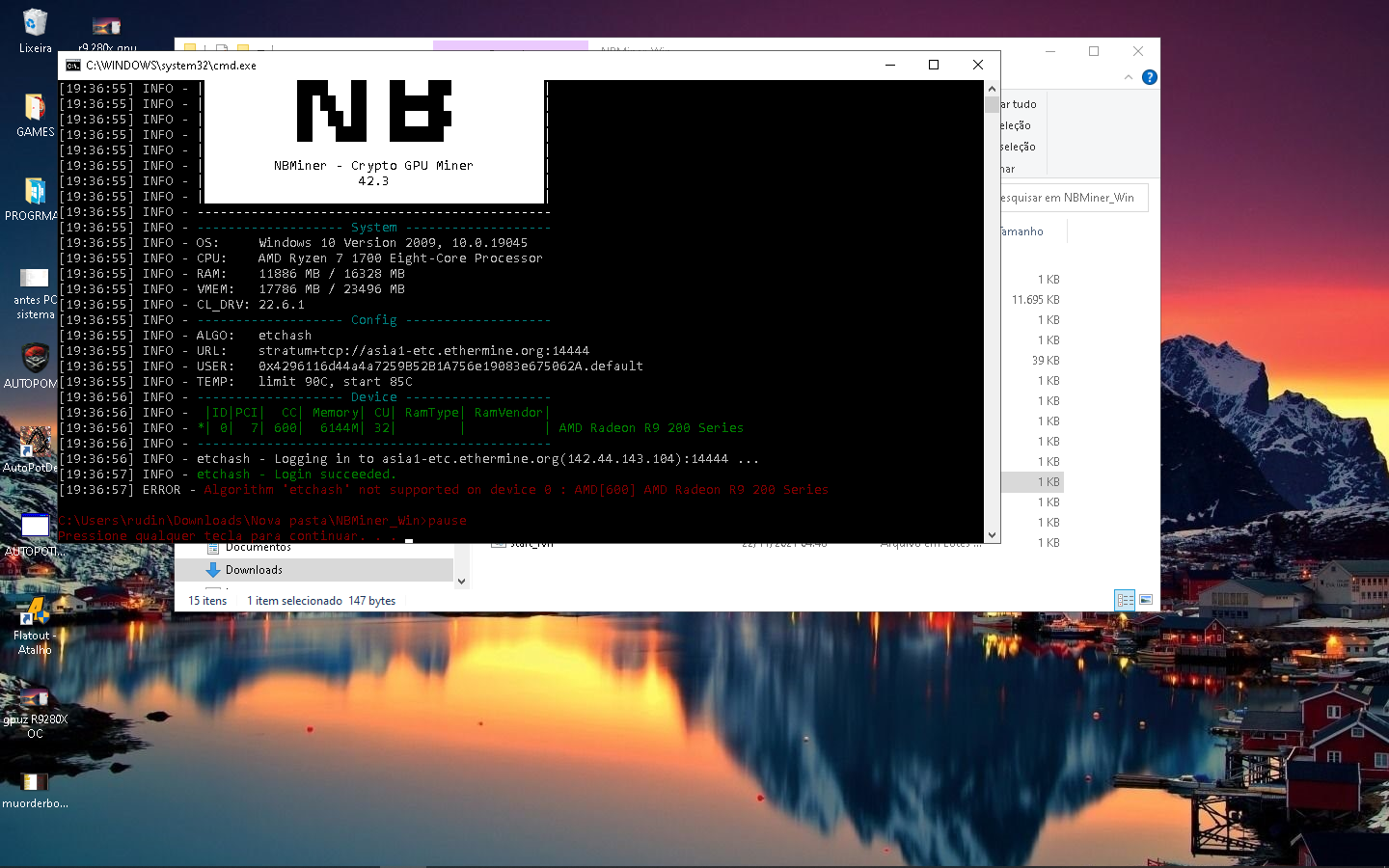Sort files by the Tamanho column header
The height and width of the screenshot is (868, 1389).
point(1020,231)
